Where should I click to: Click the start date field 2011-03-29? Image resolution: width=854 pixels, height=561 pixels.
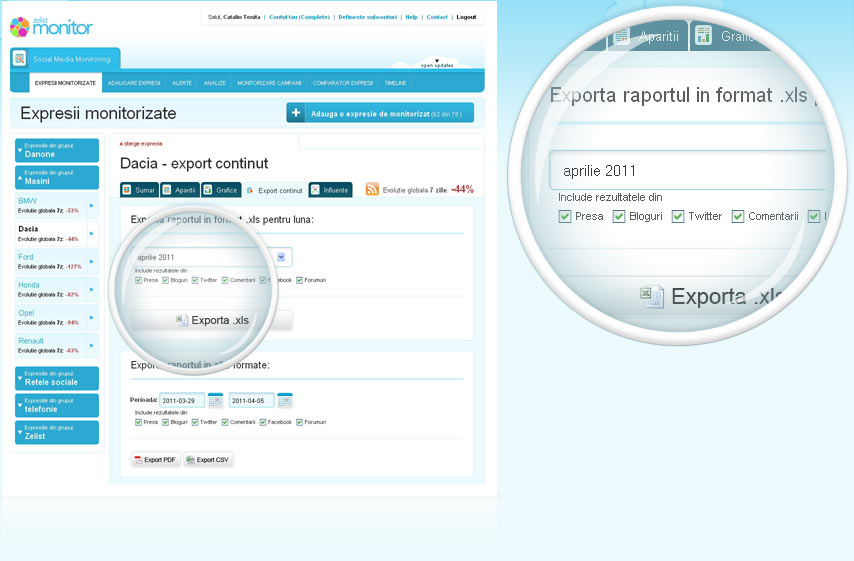pyautogui.click(x=182, y=400)
